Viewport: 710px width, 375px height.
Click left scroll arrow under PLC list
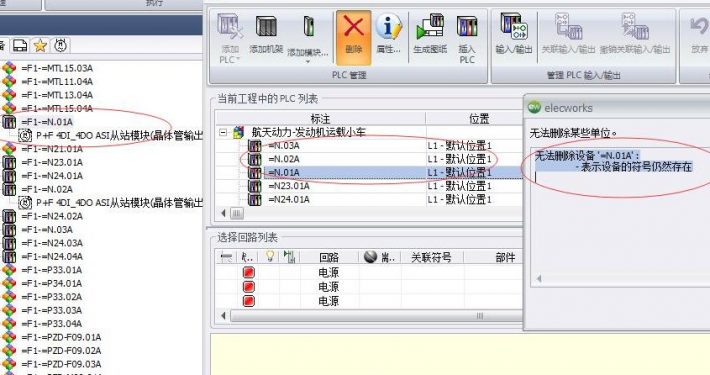(223, 213)
